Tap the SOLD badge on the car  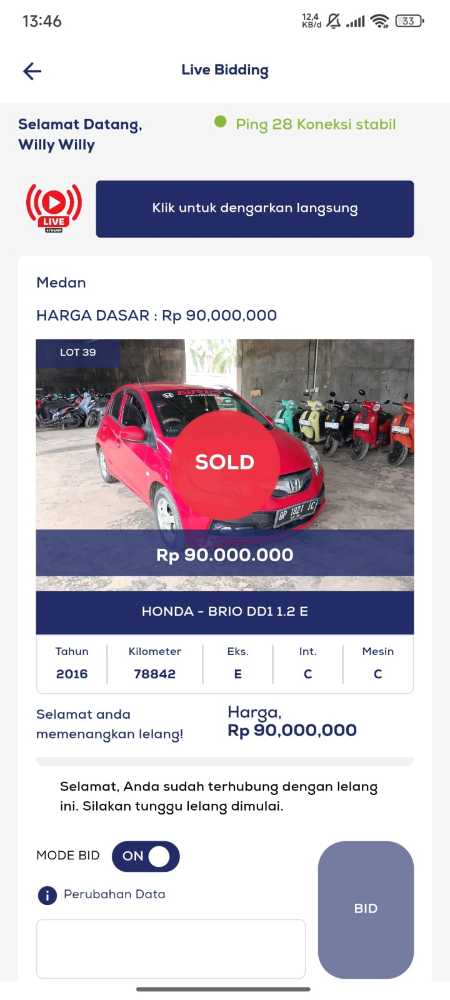[224, 462]
